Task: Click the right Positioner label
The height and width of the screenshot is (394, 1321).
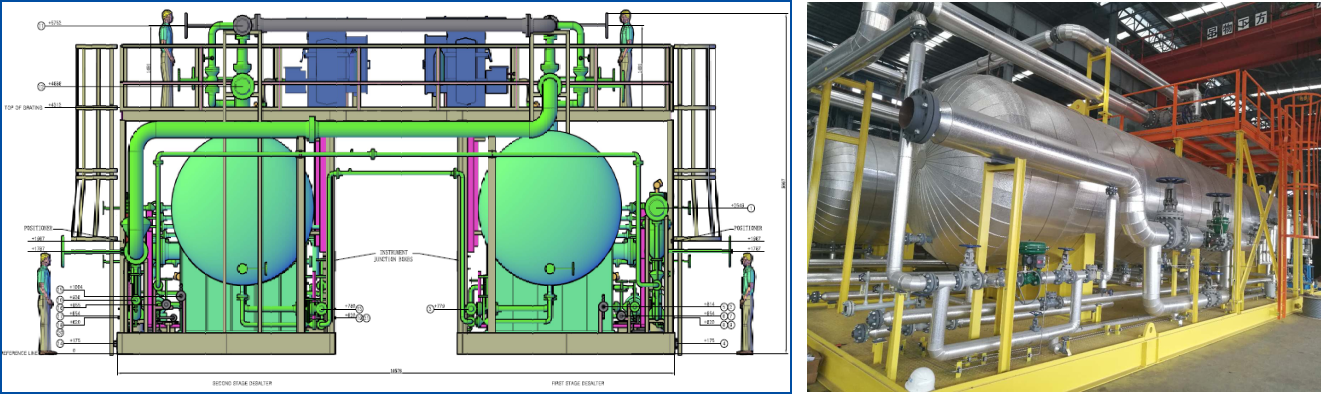Action: pyautogui.click(x=748, y=228)
